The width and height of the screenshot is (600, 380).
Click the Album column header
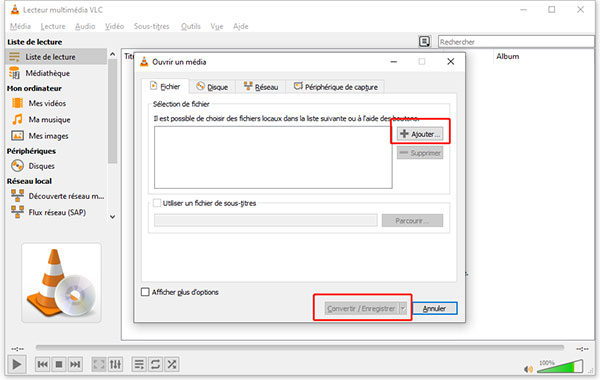507,56
